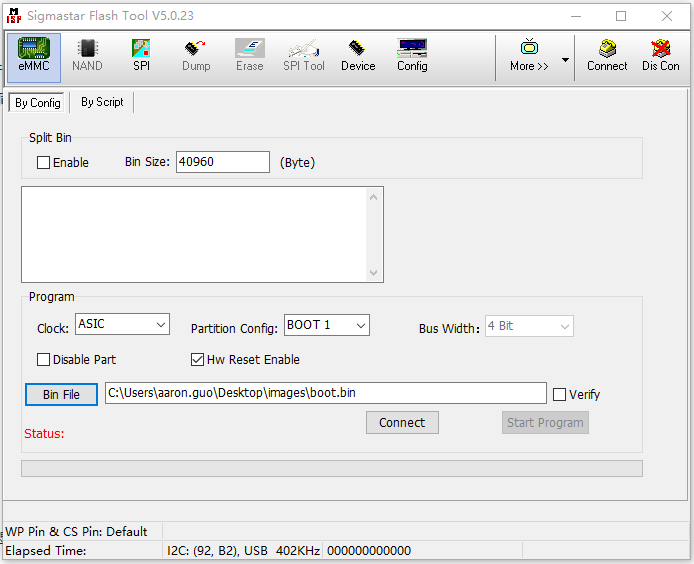Toggle the Disable Part checkbox
Viewport: 694px width, 564px height.
(x=43, y=360)
